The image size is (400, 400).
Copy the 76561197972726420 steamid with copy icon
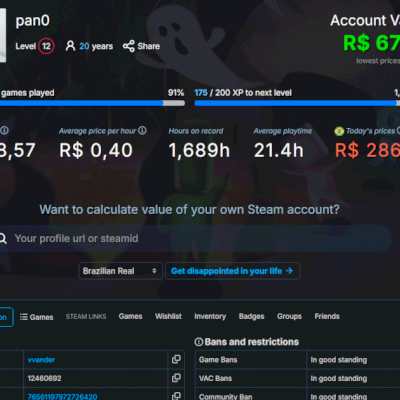176,396
